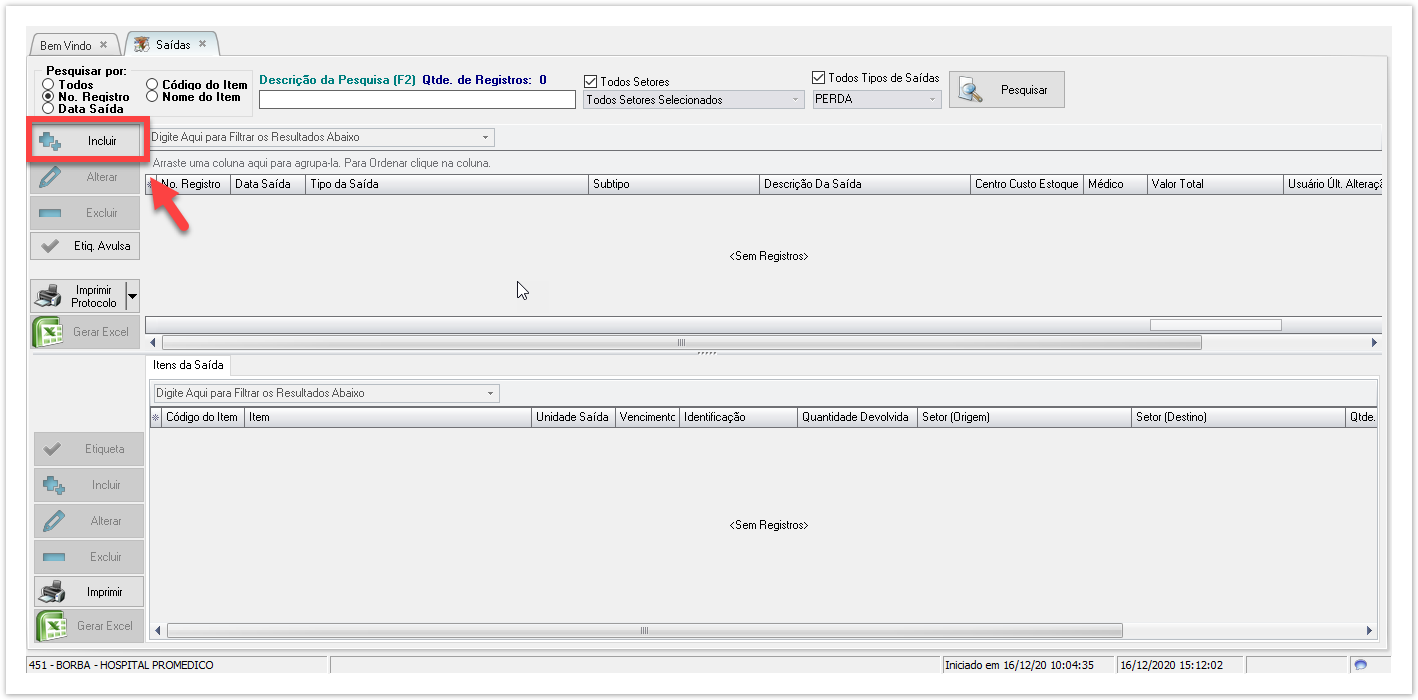Close the Saídas tab with its X

pos(202,44)
